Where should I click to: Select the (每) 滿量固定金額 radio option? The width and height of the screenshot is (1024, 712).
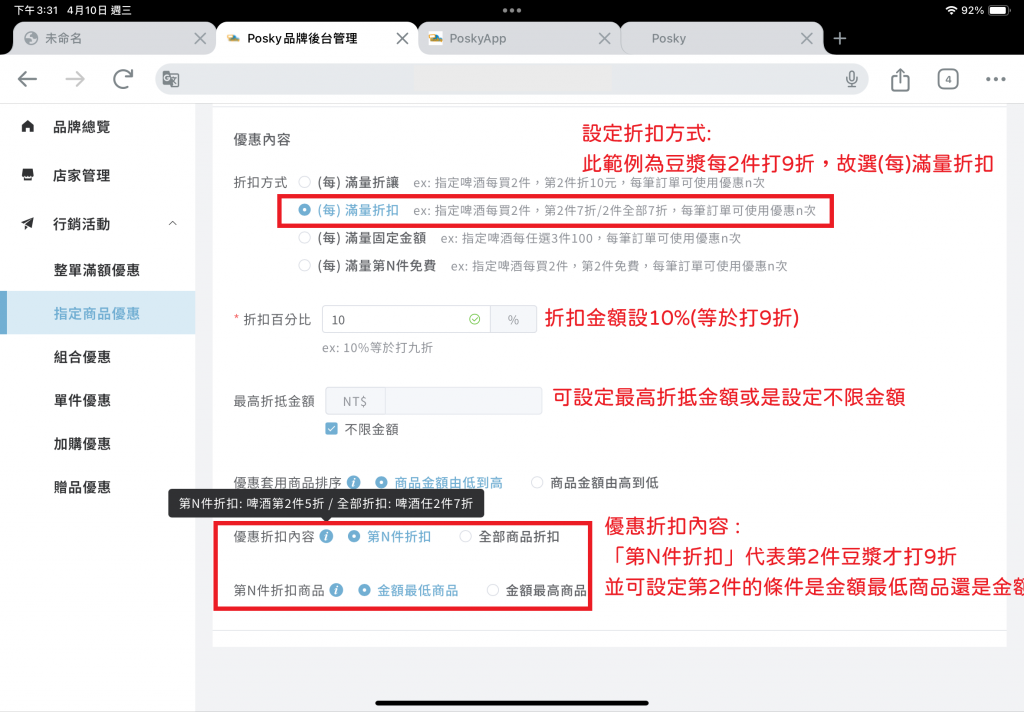point(304,238)
